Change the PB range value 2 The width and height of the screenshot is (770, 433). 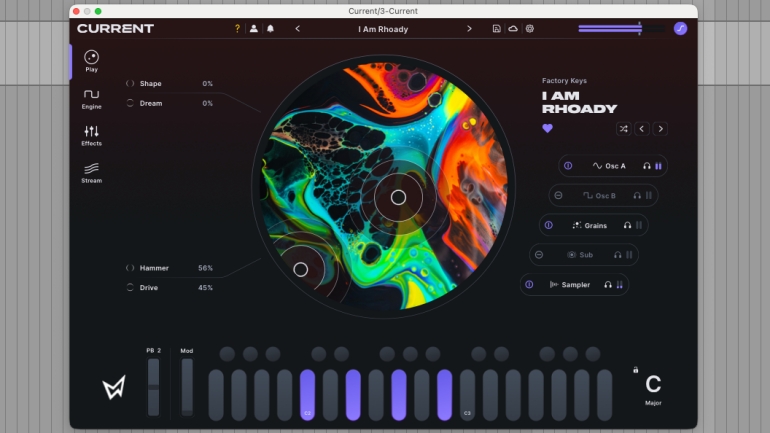click(x=159, y=351)
